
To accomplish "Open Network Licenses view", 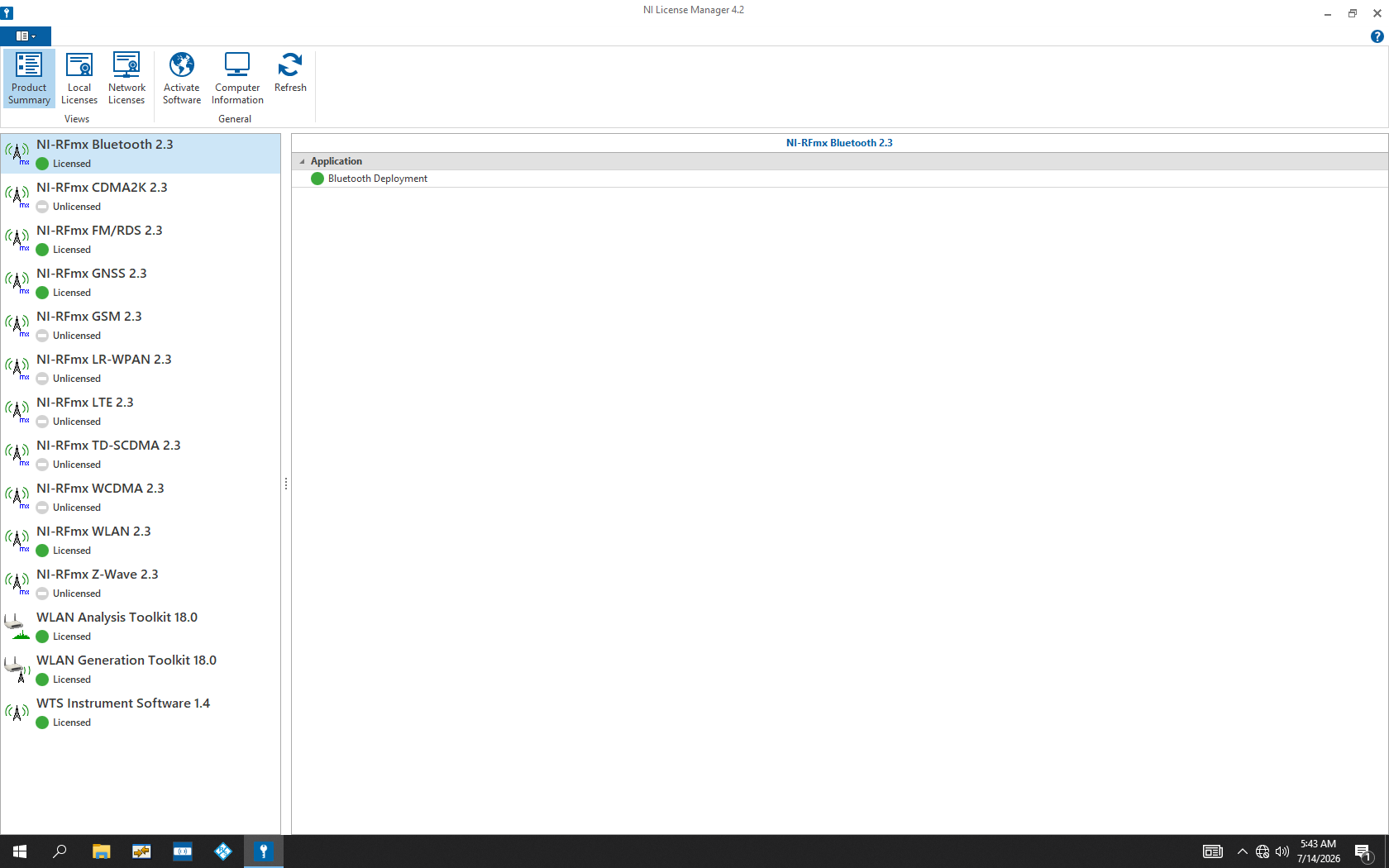I will coord(126,79).
